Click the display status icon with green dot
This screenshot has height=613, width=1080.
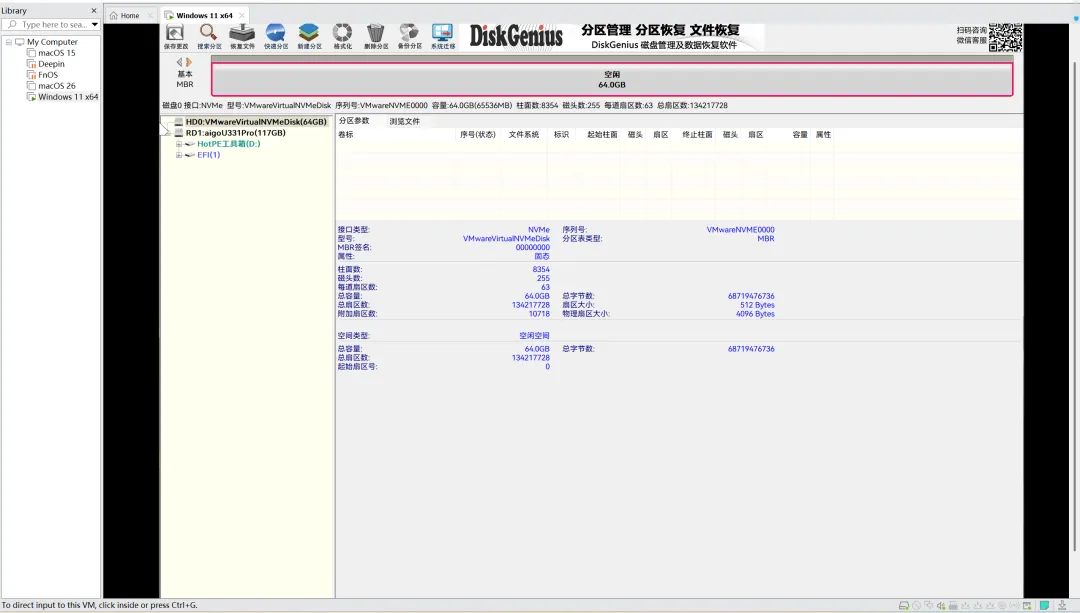pos(1027,605)
